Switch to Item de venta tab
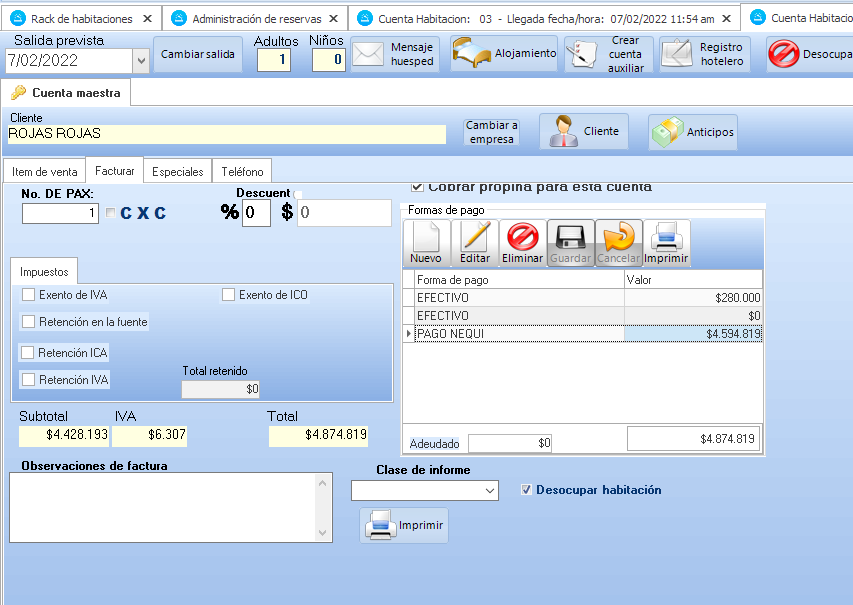 44,172
